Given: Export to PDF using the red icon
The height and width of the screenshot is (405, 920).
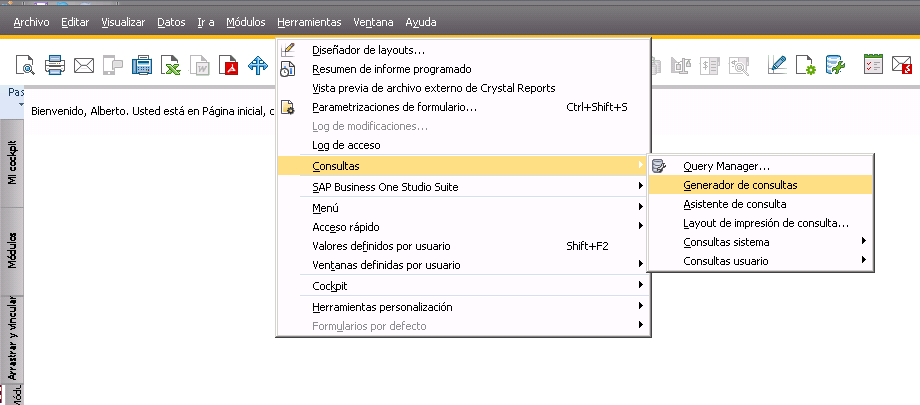Looking at the screenshot, I should 229,66.
